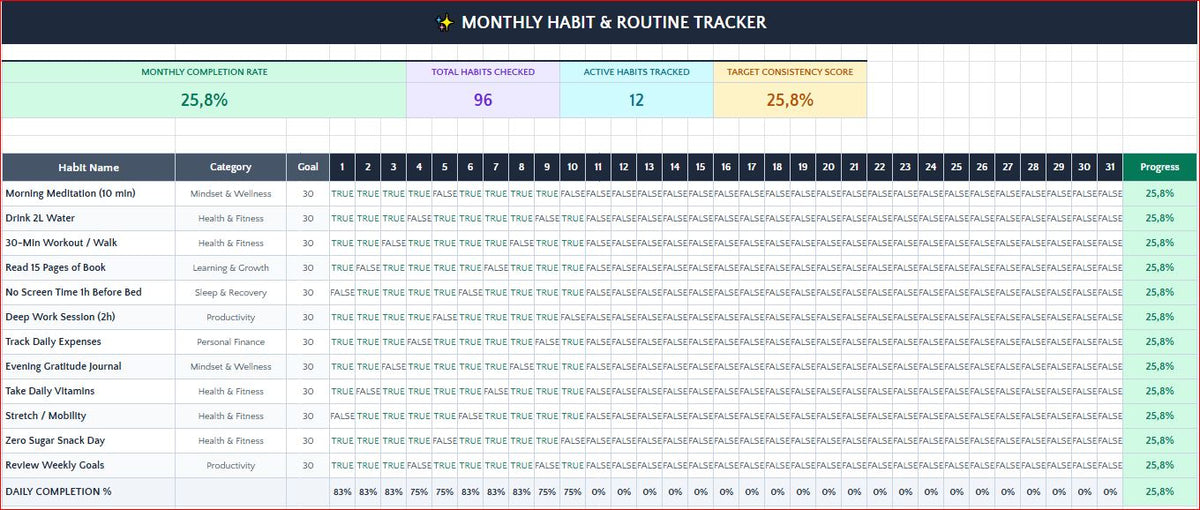Select the 30-Min Workout / Walk habit cell

88,243
